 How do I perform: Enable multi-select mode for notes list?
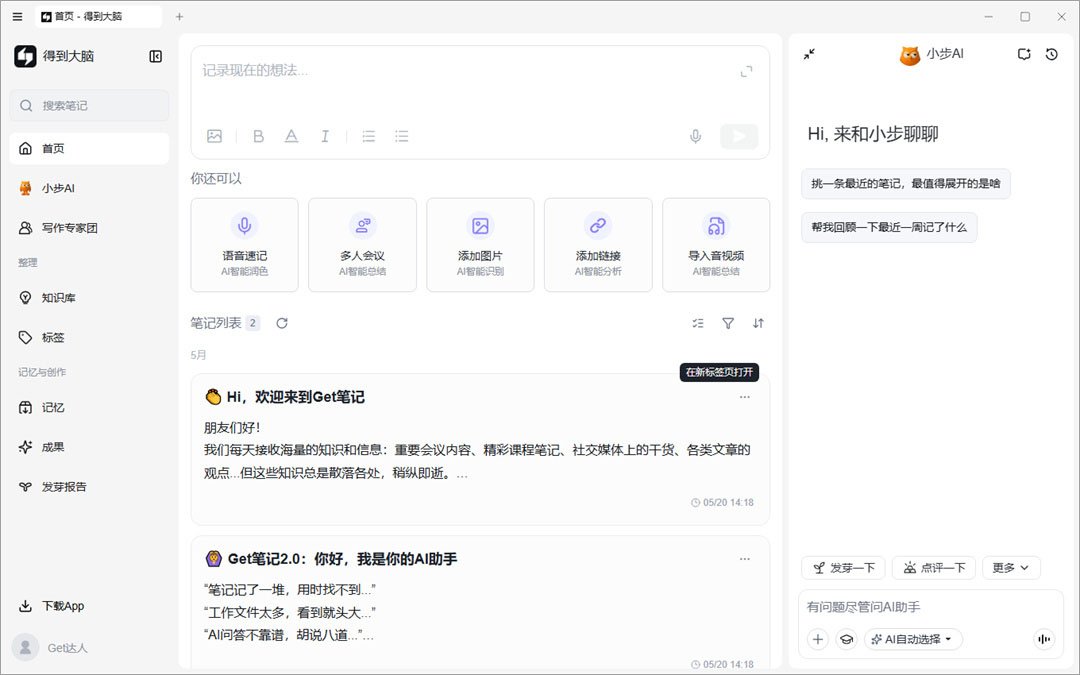(698, 323)
